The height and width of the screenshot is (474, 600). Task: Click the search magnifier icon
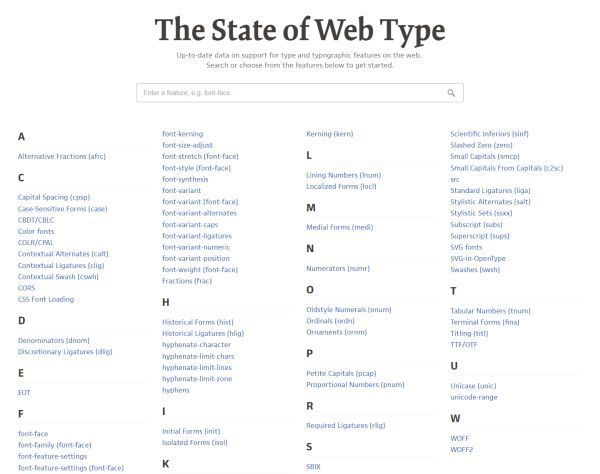[451, 93]
